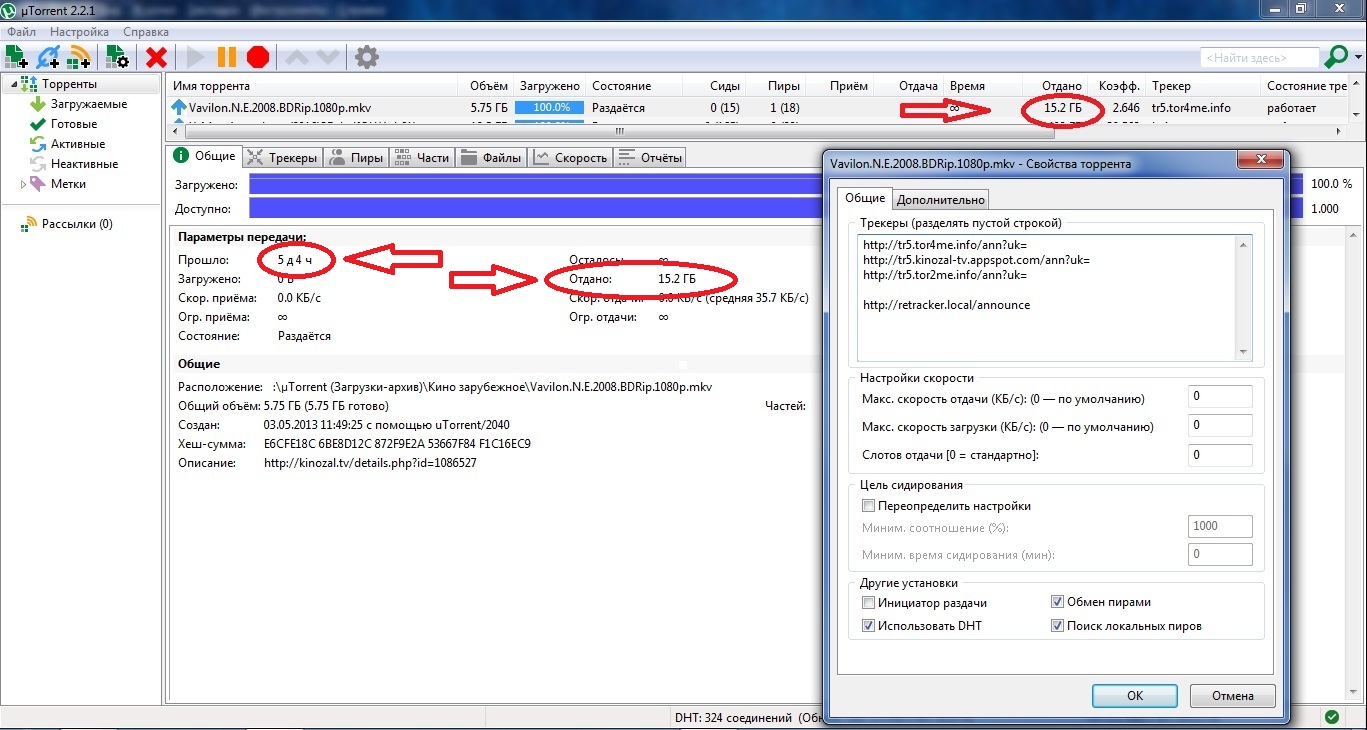Open Preferences via the gear icon
Image resolution: width=1367 pixels, height=730 pixels.
tap(367, 57)
